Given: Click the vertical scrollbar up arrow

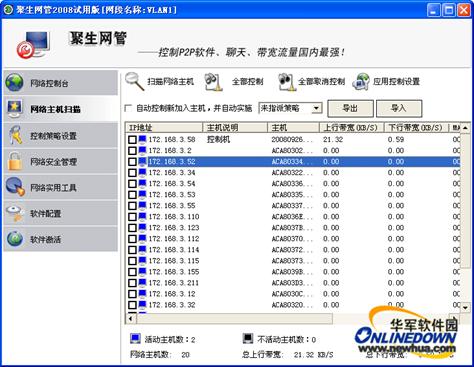Looking at the screenshot, I should click(x=465, y=128).
